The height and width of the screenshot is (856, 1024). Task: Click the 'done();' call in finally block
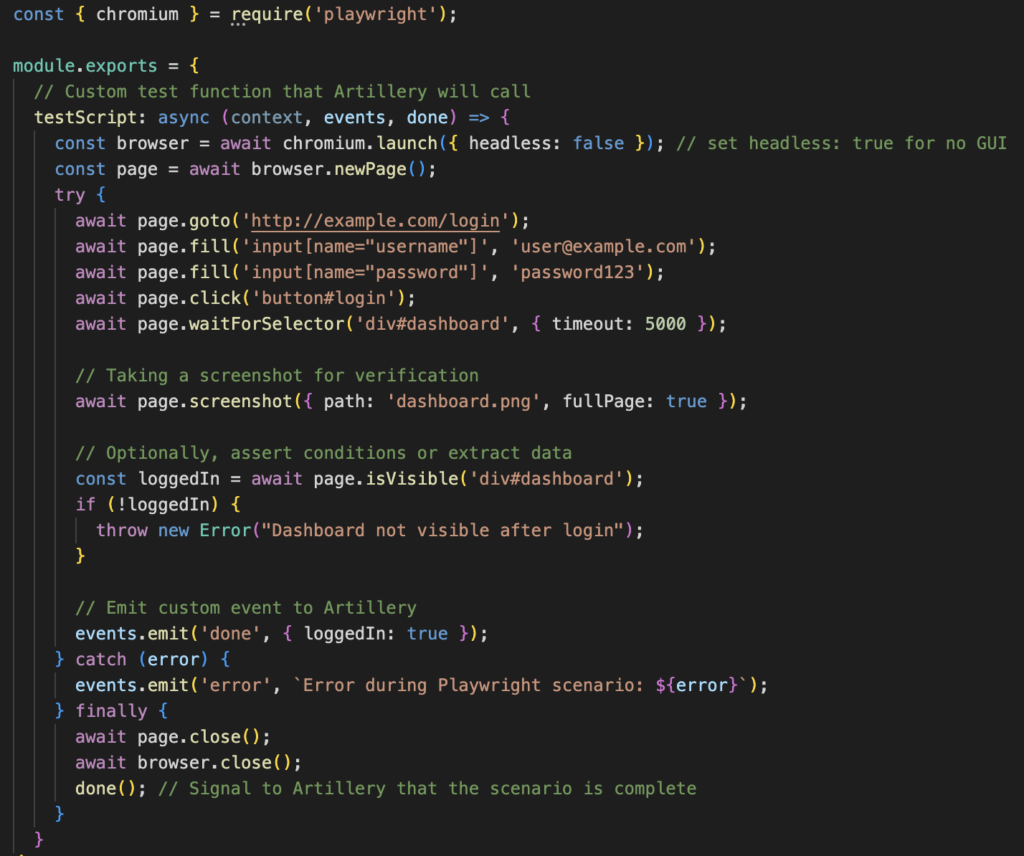point(111,789)
